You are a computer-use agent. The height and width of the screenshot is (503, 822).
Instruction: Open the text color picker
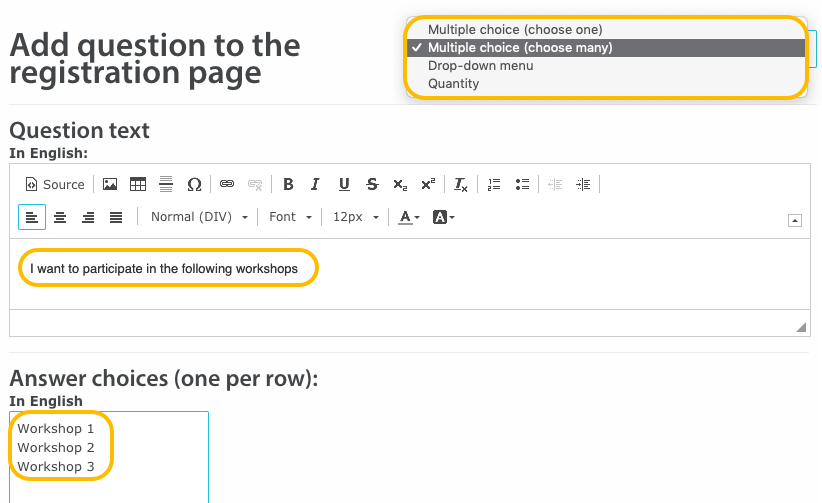pos(408,217)
